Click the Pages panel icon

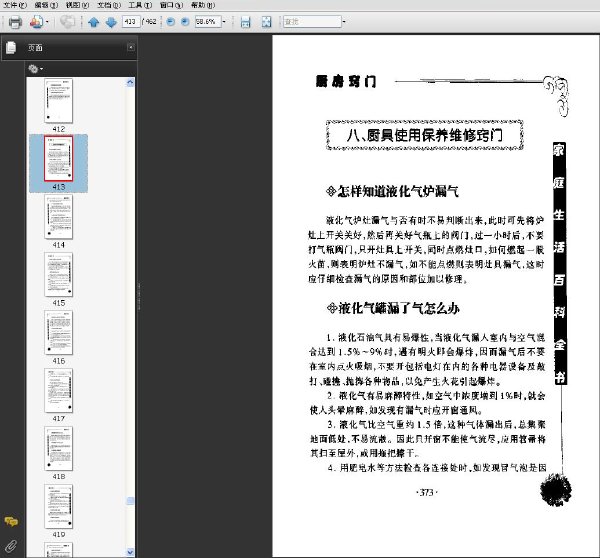pyautogui.click(x=11, y=47)
